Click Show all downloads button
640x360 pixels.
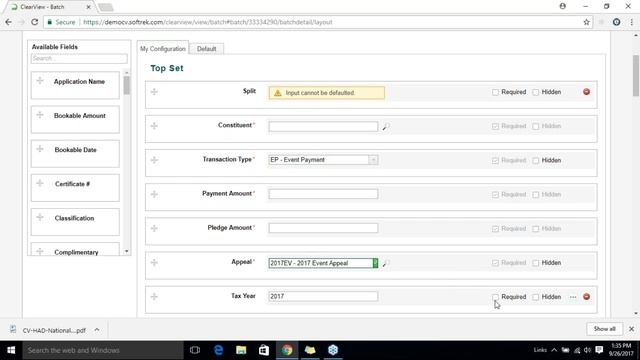604,329
